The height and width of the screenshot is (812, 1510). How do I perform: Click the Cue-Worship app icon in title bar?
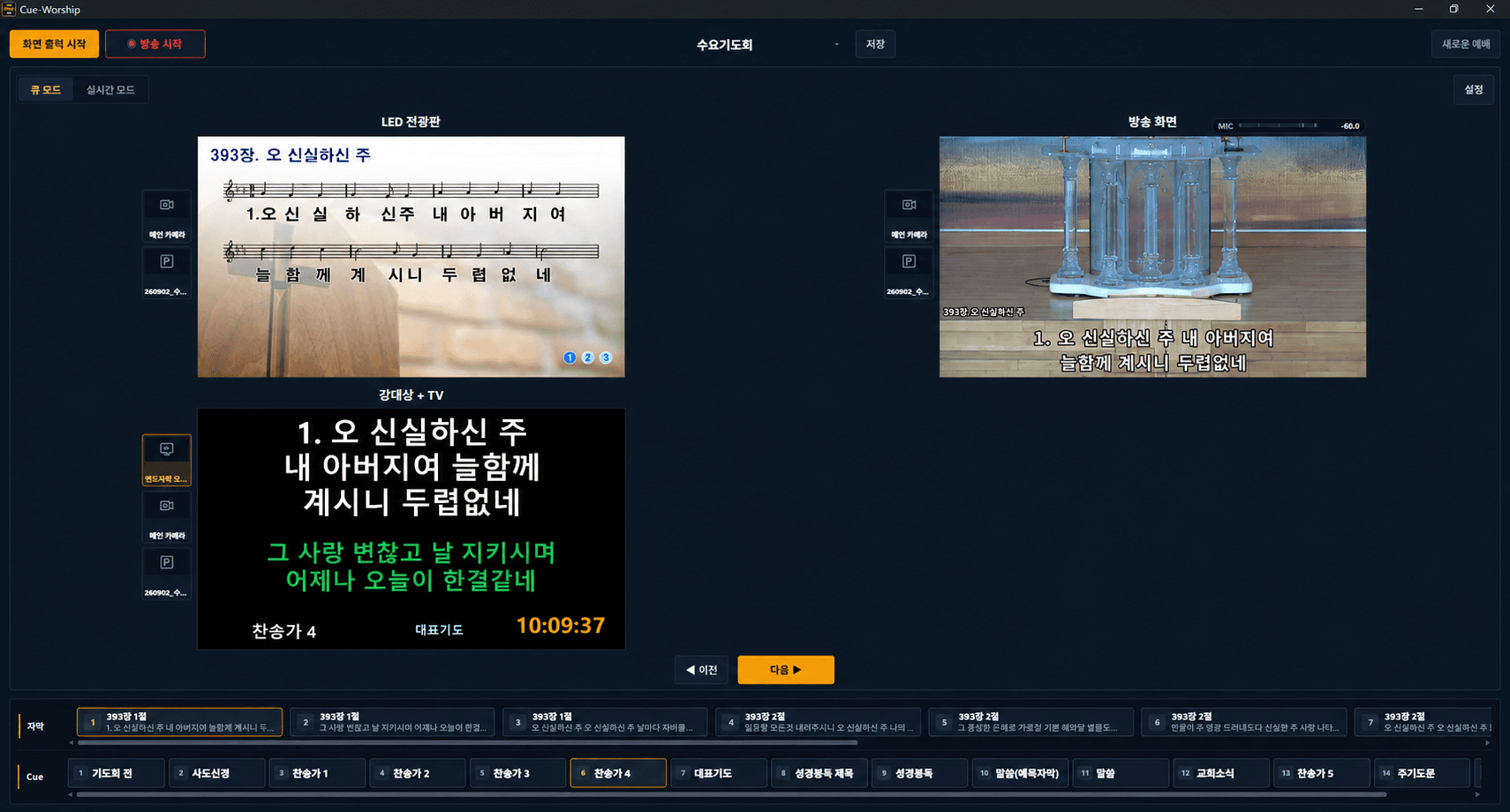(x=9, y=9)
